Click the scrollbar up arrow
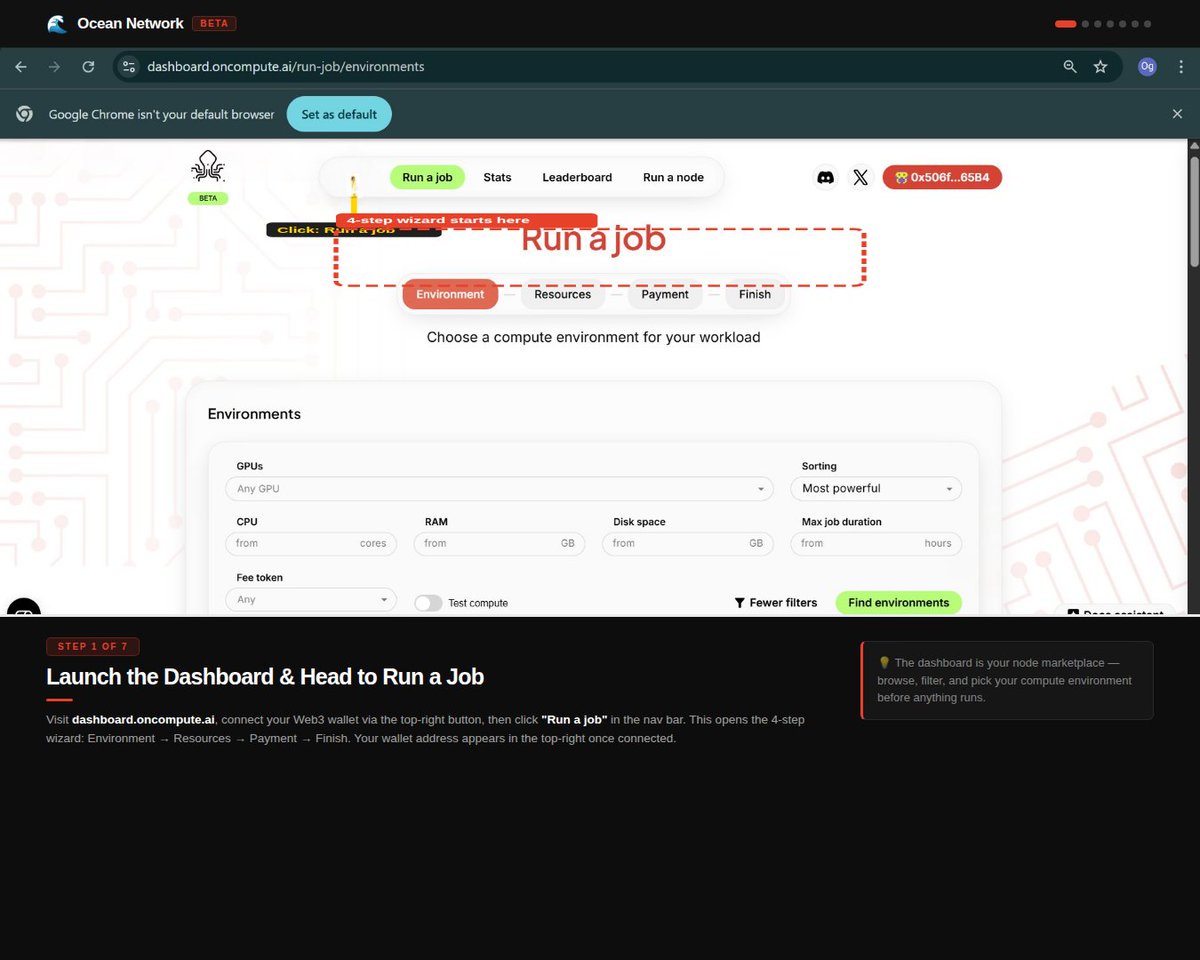Image resolution: width=1200 pixels, height=960 pixels. pos(1193,146)
